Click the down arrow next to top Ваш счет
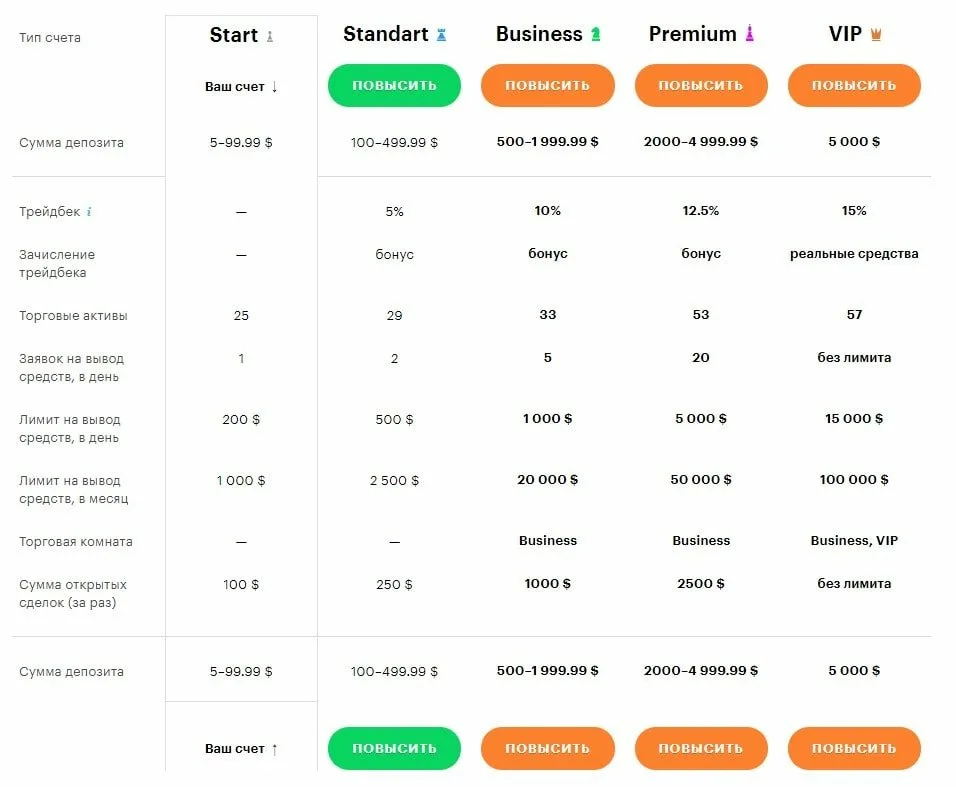Image resolution: width=956 pixels, height=787 pixels. click(274, 87)
